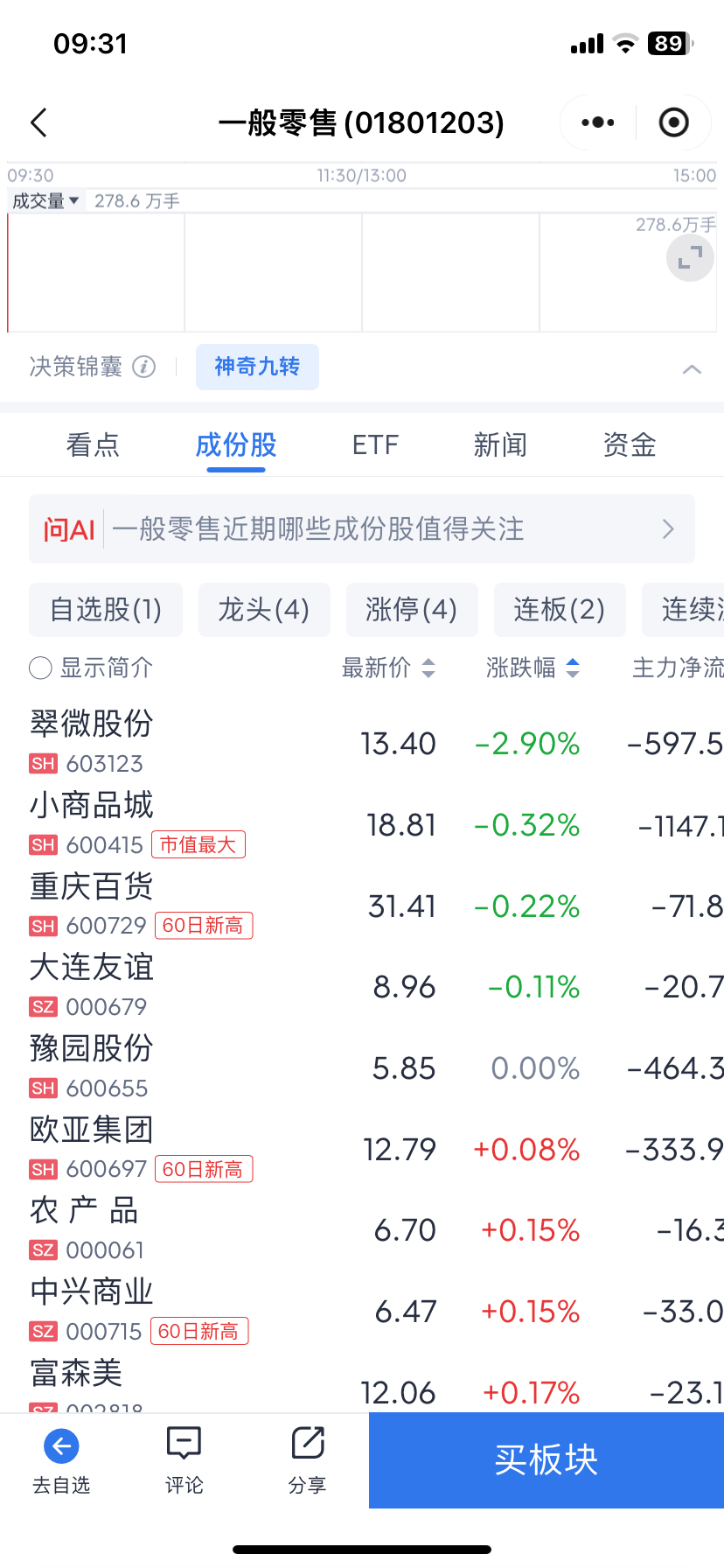Tap the 去自选 arrow icon
The image size is (724, 1568).
[x=61, y=1445]
